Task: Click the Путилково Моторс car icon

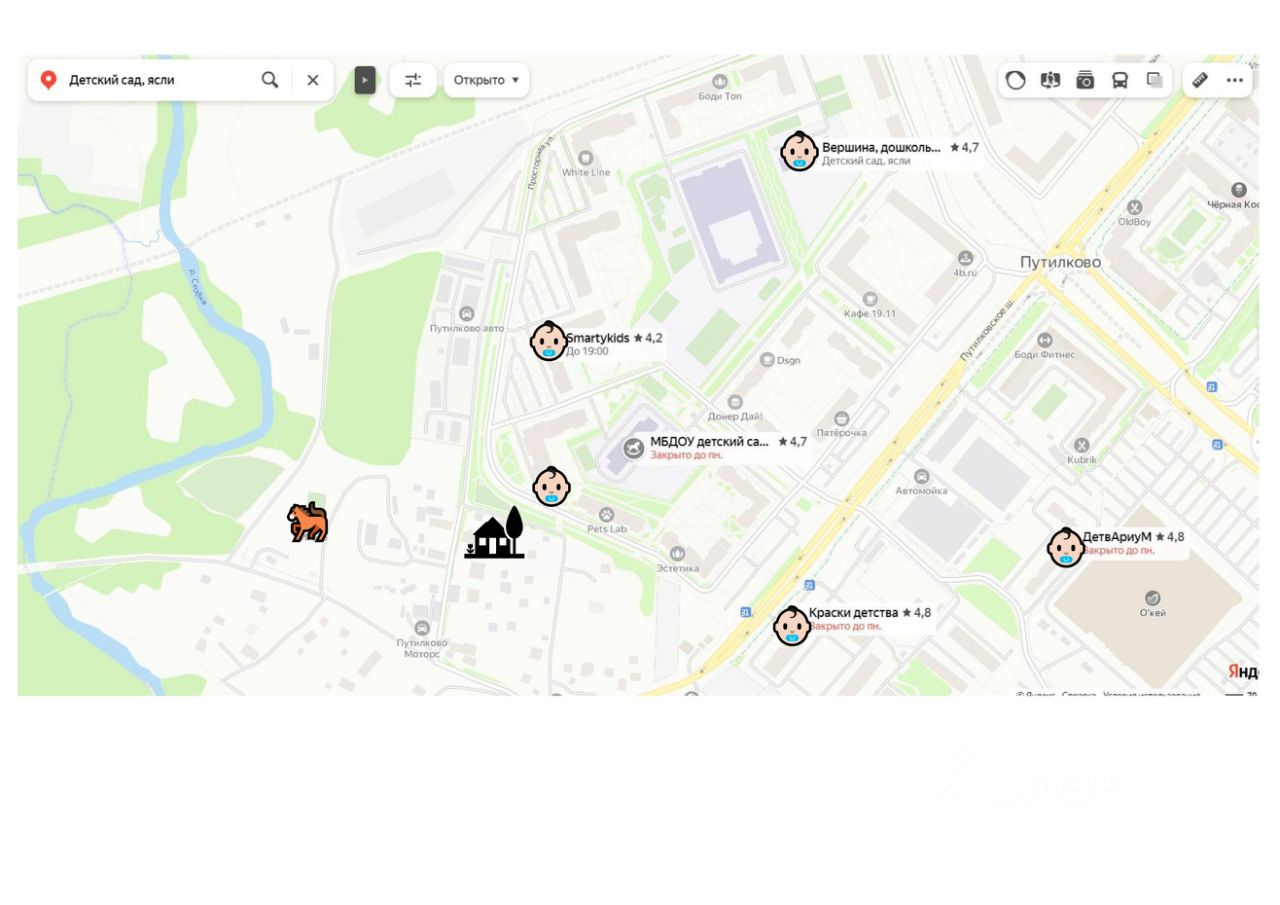Action: click(421, 627)
